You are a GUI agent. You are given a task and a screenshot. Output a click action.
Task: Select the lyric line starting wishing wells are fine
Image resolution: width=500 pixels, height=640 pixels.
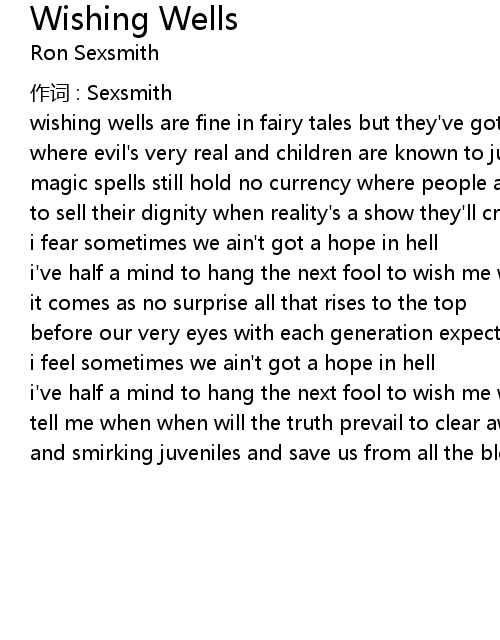click(265, 123)
